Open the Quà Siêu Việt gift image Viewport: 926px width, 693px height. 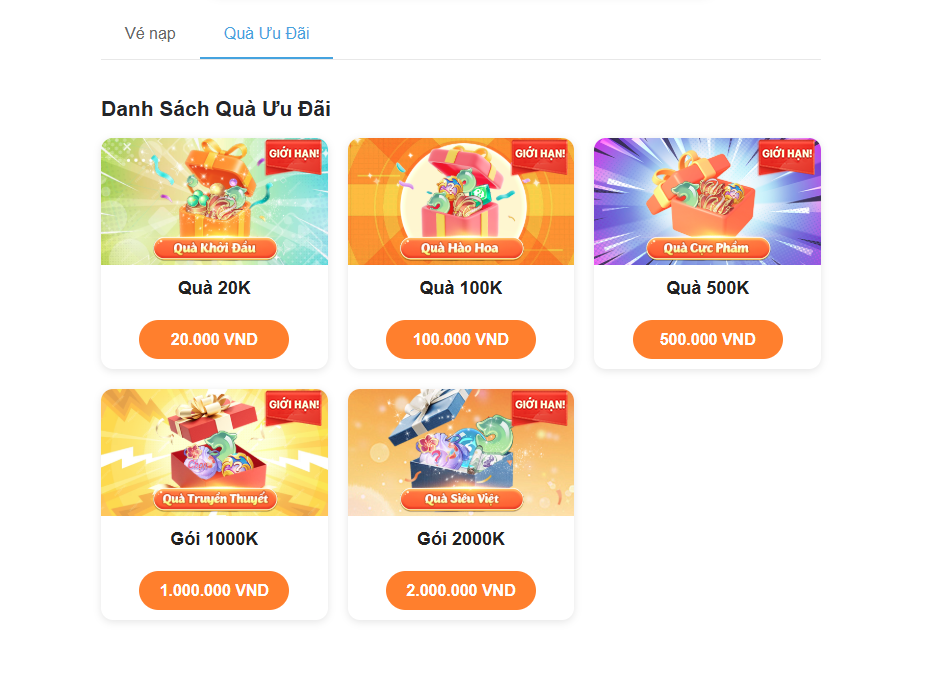pyautogui.click(x=461, y=453)
